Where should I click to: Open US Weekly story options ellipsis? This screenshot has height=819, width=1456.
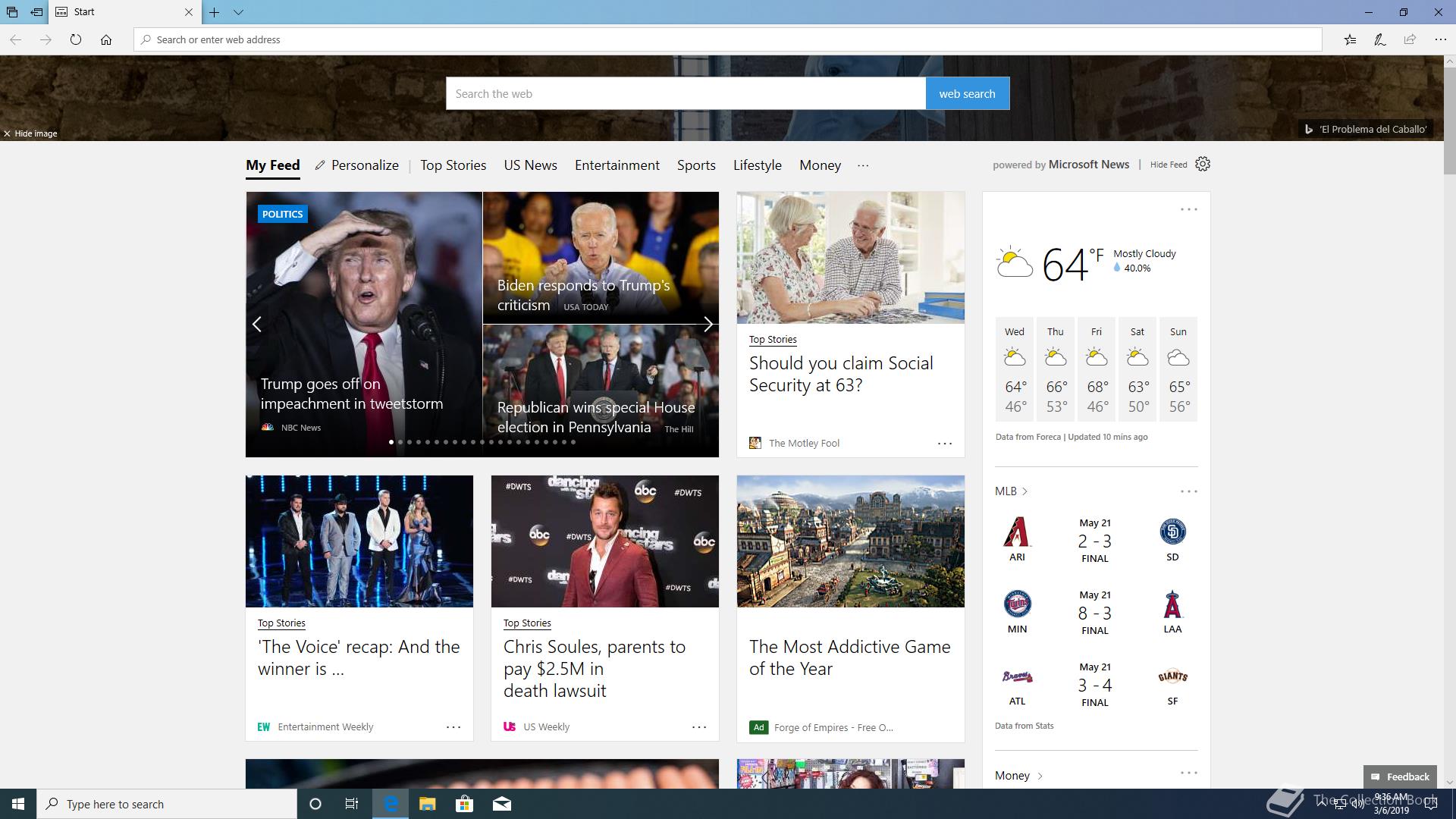pyautogui.click(x=699, y=727)
